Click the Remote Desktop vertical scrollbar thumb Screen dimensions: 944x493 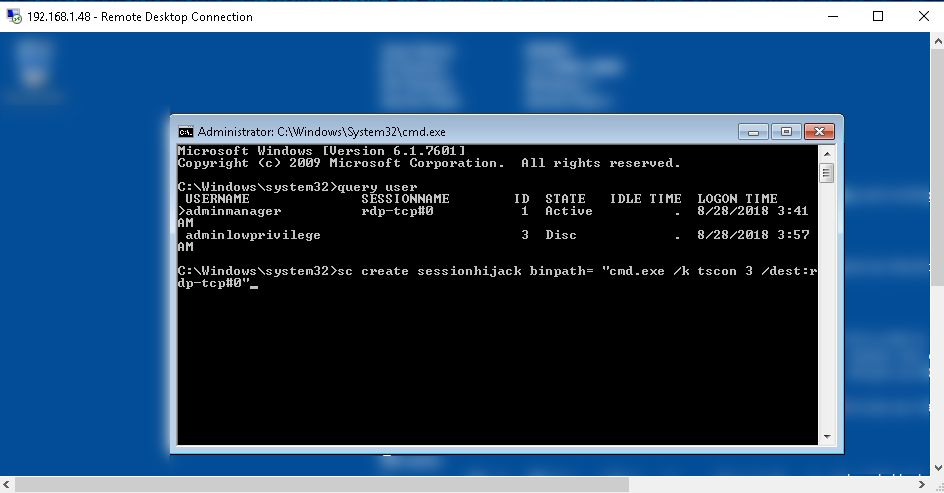pos(937,169)
